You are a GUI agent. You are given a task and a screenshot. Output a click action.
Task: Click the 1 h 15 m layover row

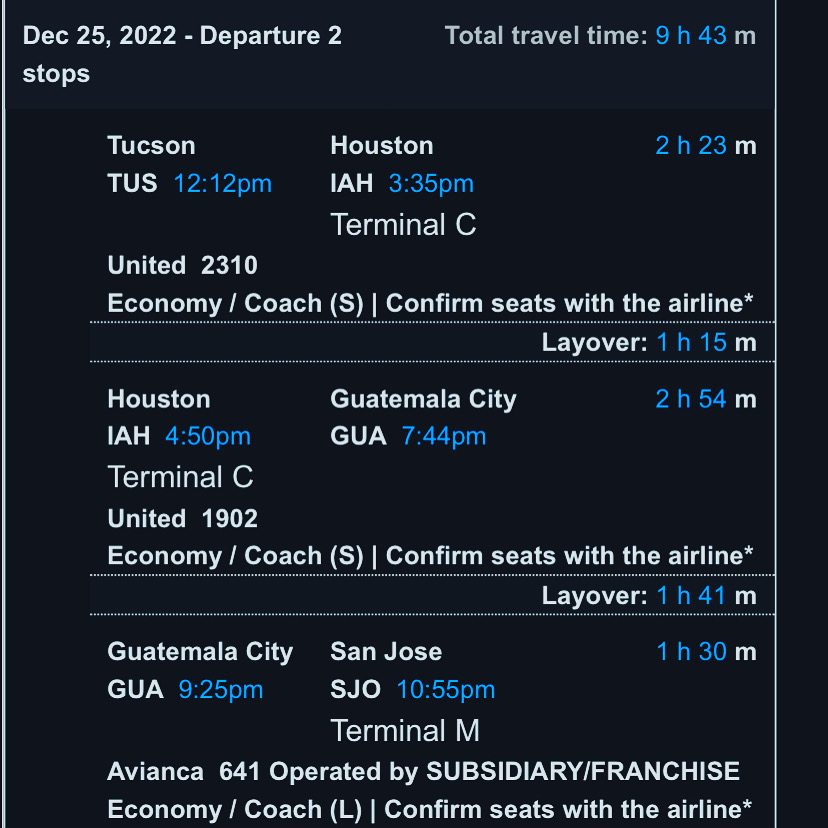coord(649,343)
